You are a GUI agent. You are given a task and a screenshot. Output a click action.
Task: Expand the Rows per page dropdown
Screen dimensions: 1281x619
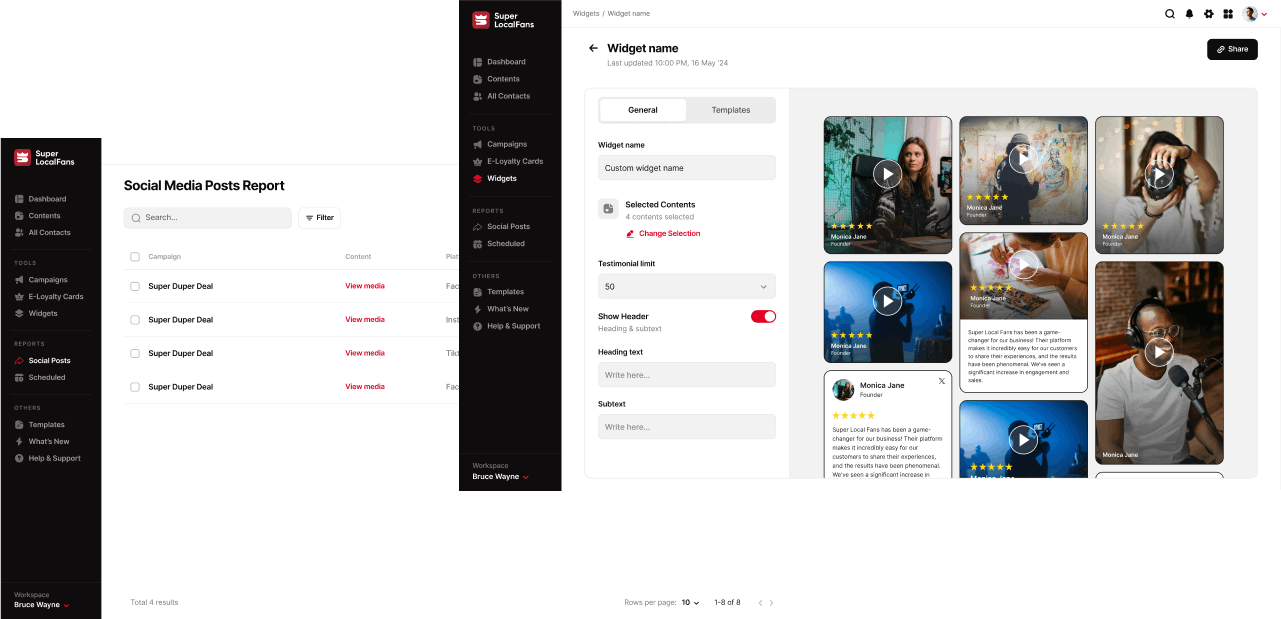tap(690, 603)
